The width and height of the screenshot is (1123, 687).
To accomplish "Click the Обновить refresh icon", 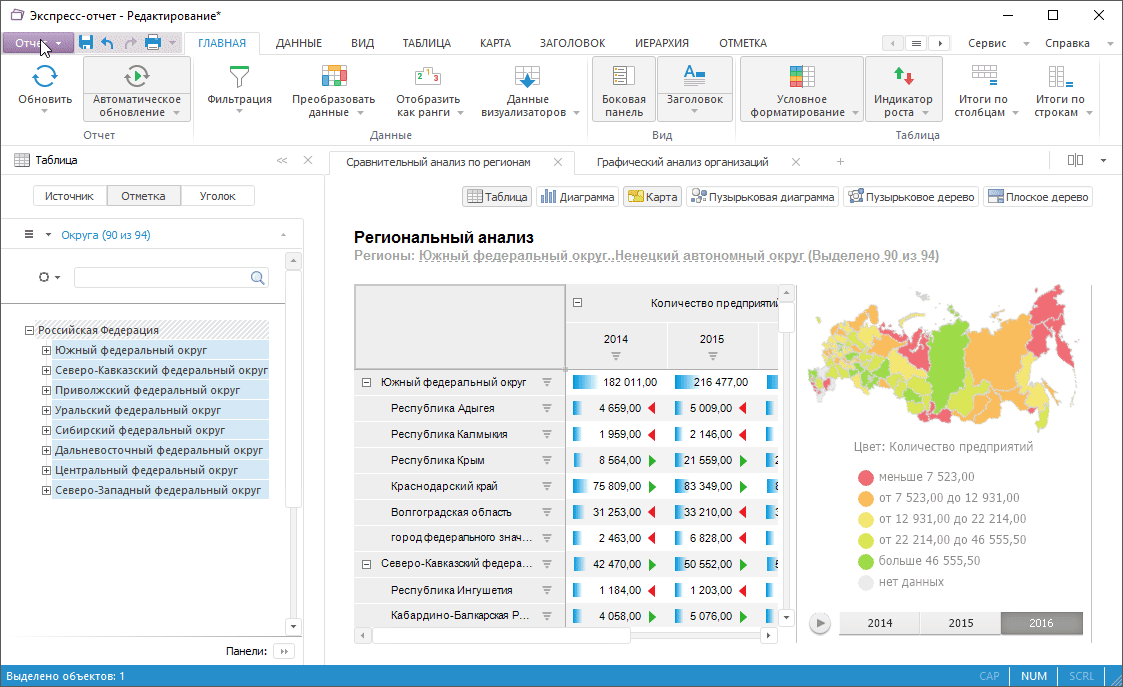I will pyautogui.click(x=45, y=76).
